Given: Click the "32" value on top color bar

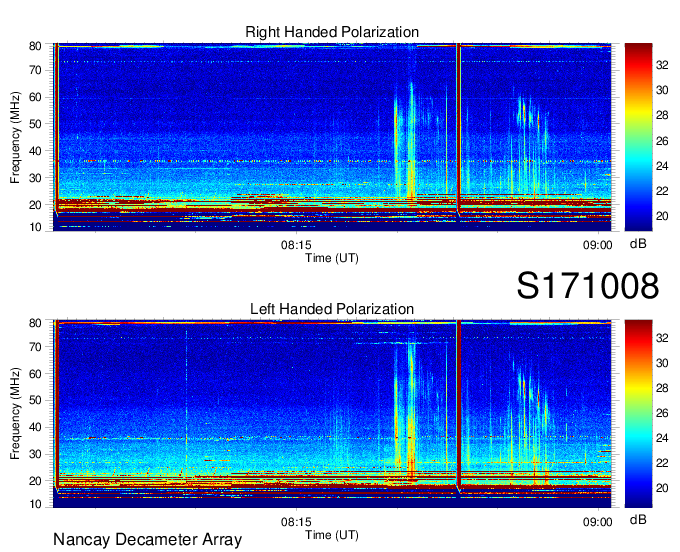Looking at the screenshot, I should point(662,65).
